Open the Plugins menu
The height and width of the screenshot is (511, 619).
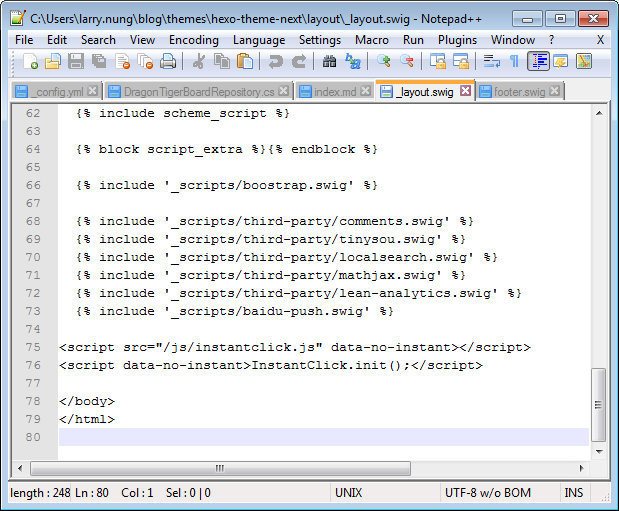point(457,40)
